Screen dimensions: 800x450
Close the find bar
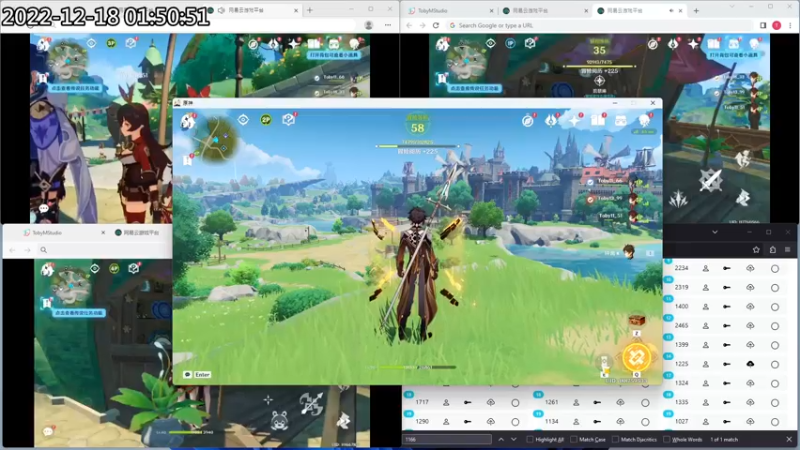tap(789, 439)
